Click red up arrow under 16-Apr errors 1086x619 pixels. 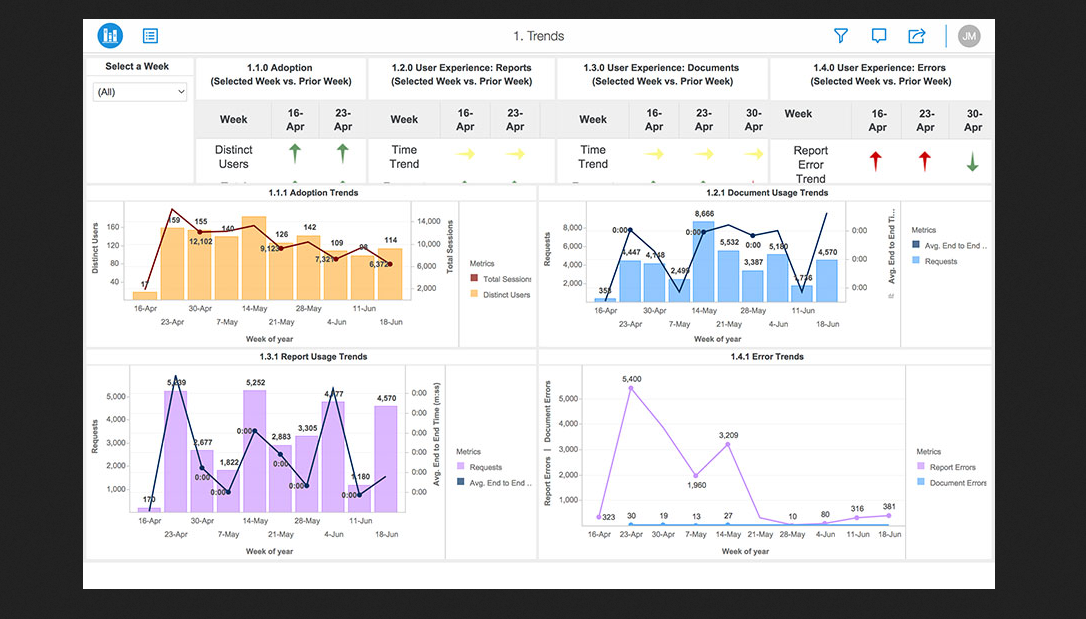(877, 161)
